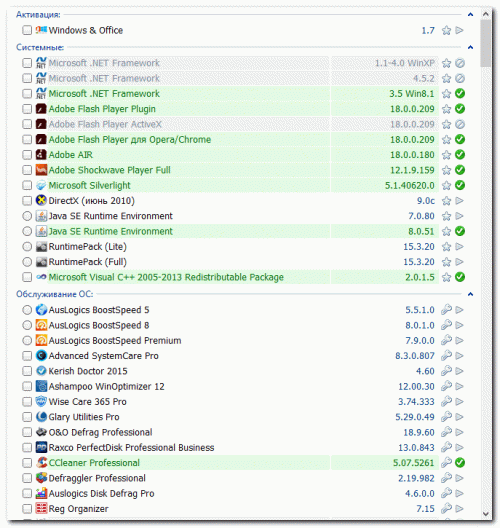Click version 13.0.843 of Raxco PerfectDisk

click(x=416, y=448)
